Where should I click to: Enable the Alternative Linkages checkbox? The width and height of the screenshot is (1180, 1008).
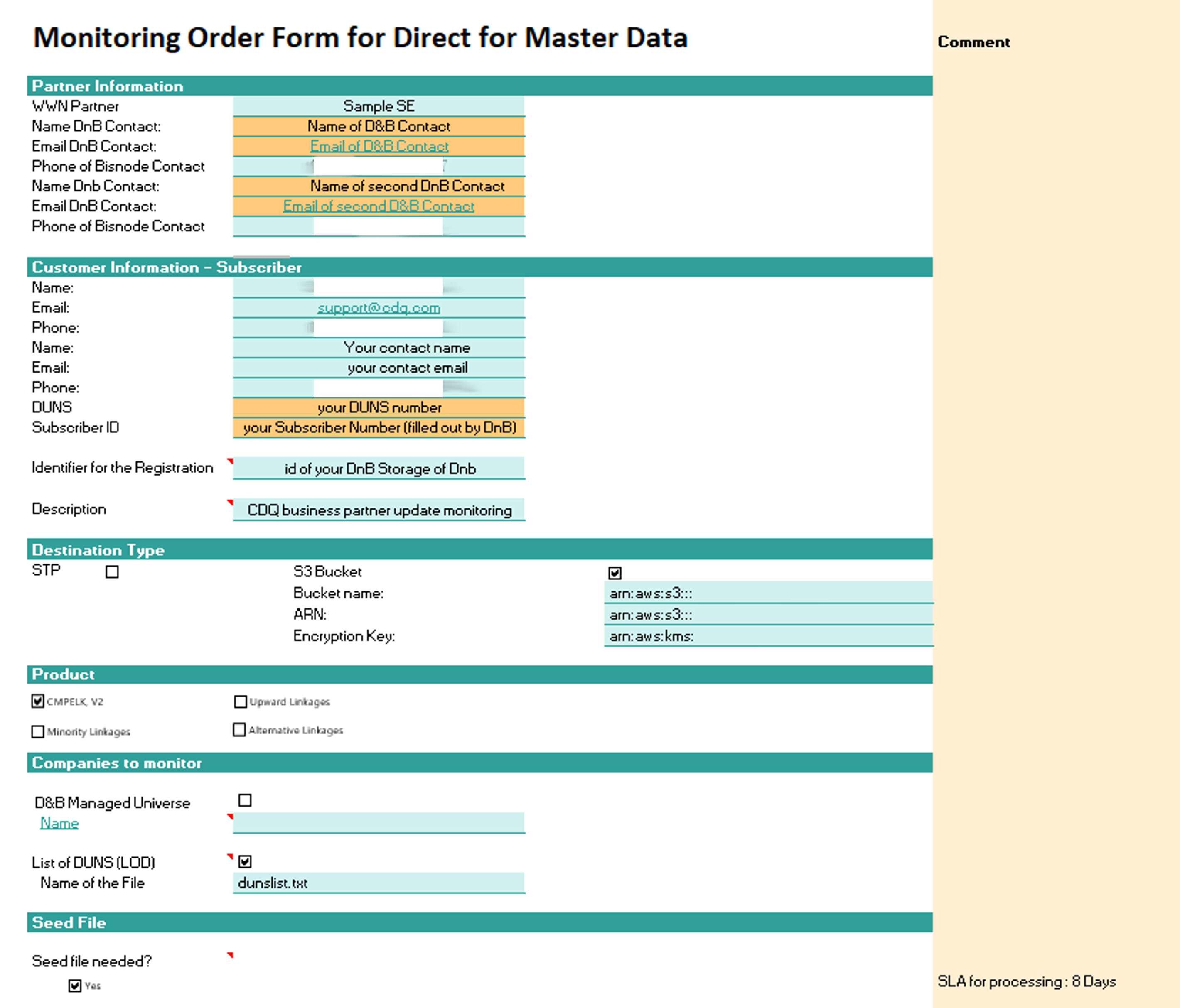239,730
